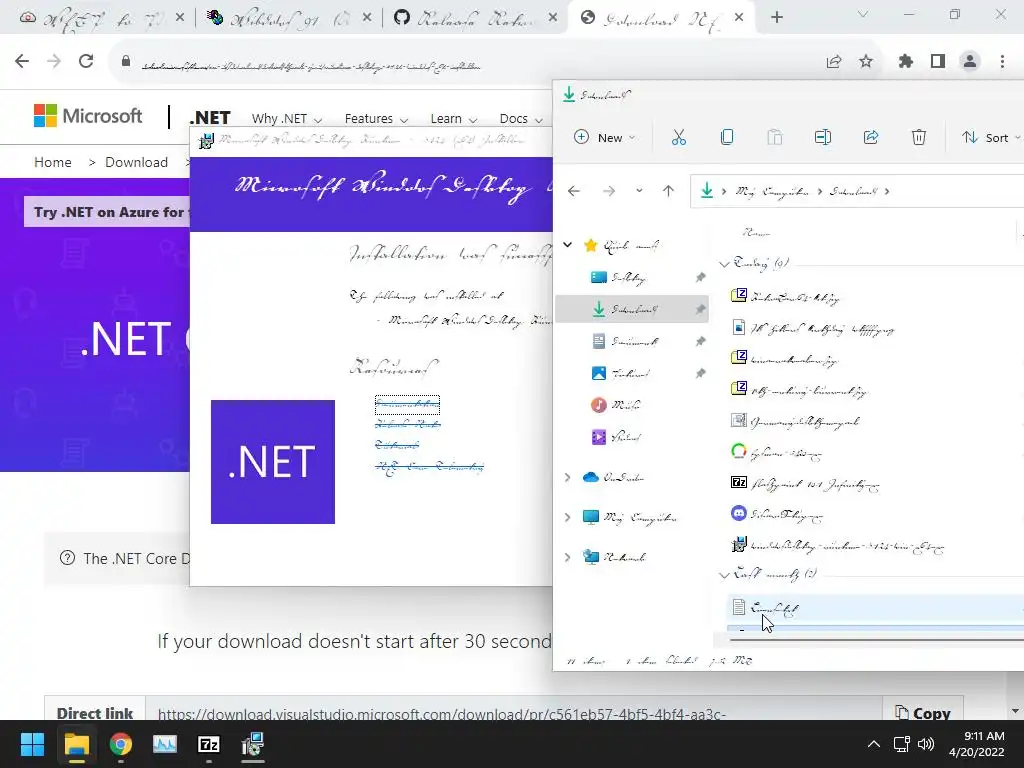Screen dimensions: 1024x768
Task: Collapse the Last month file group
Action: tap(724, 575)
